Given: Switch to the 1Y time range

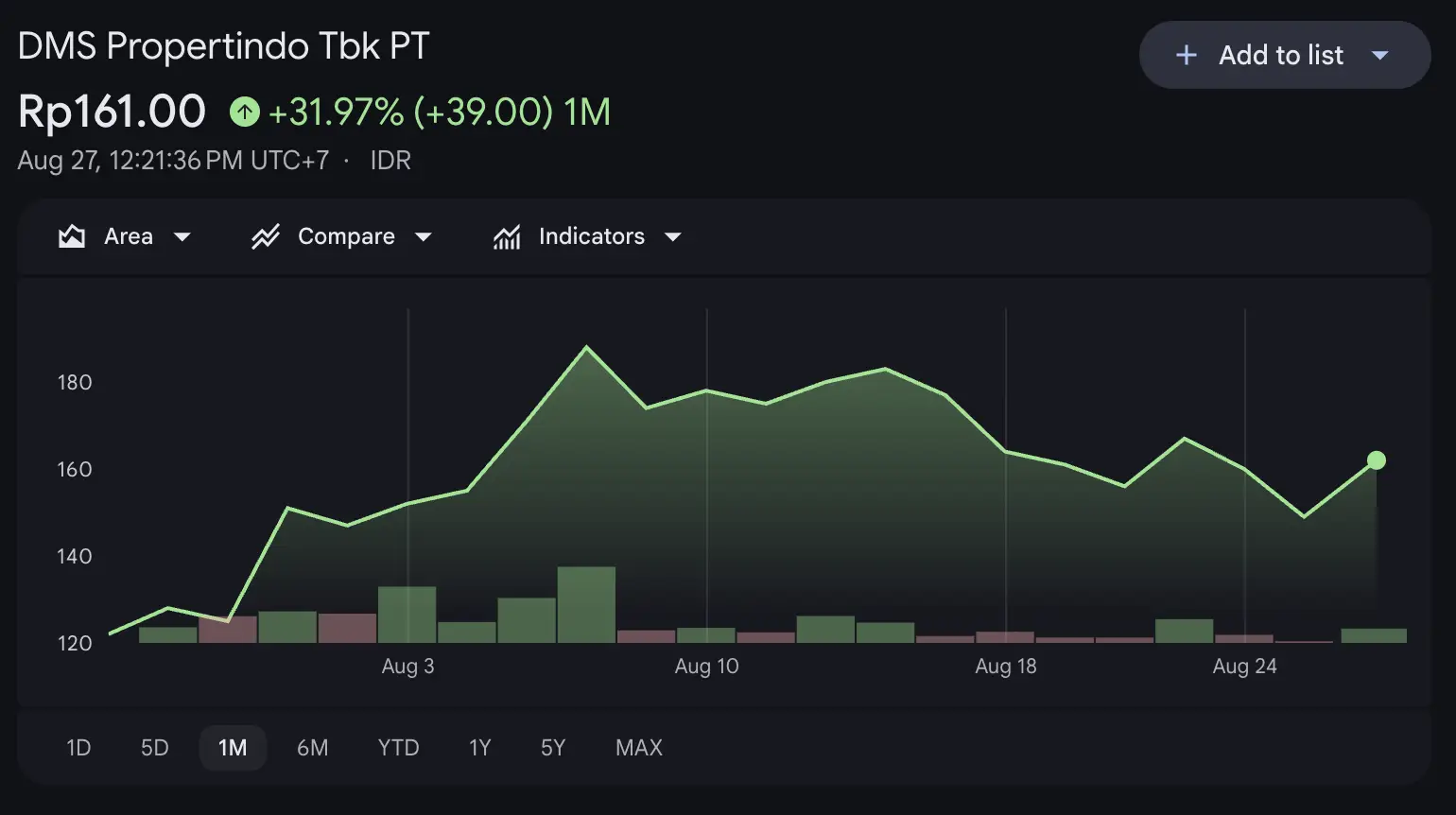Looking at the screenshot, I should coord(479,748).
